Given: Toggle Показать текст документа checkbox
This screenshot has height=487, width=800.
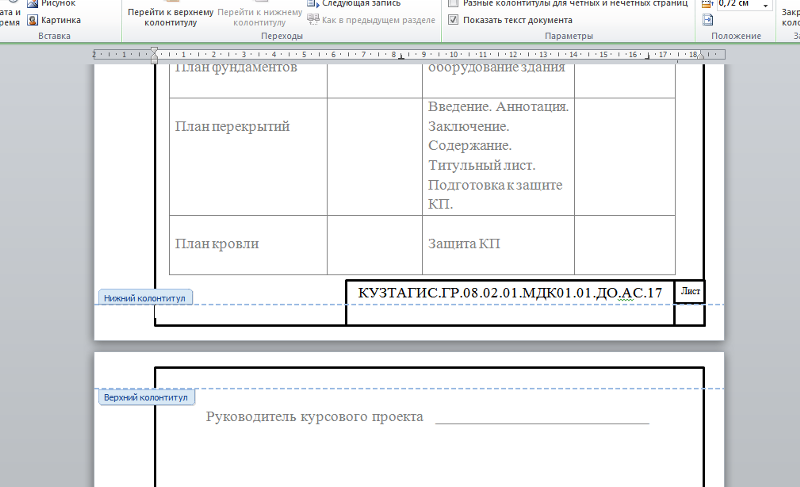Looking at the screenshot, I should [453, 20].
